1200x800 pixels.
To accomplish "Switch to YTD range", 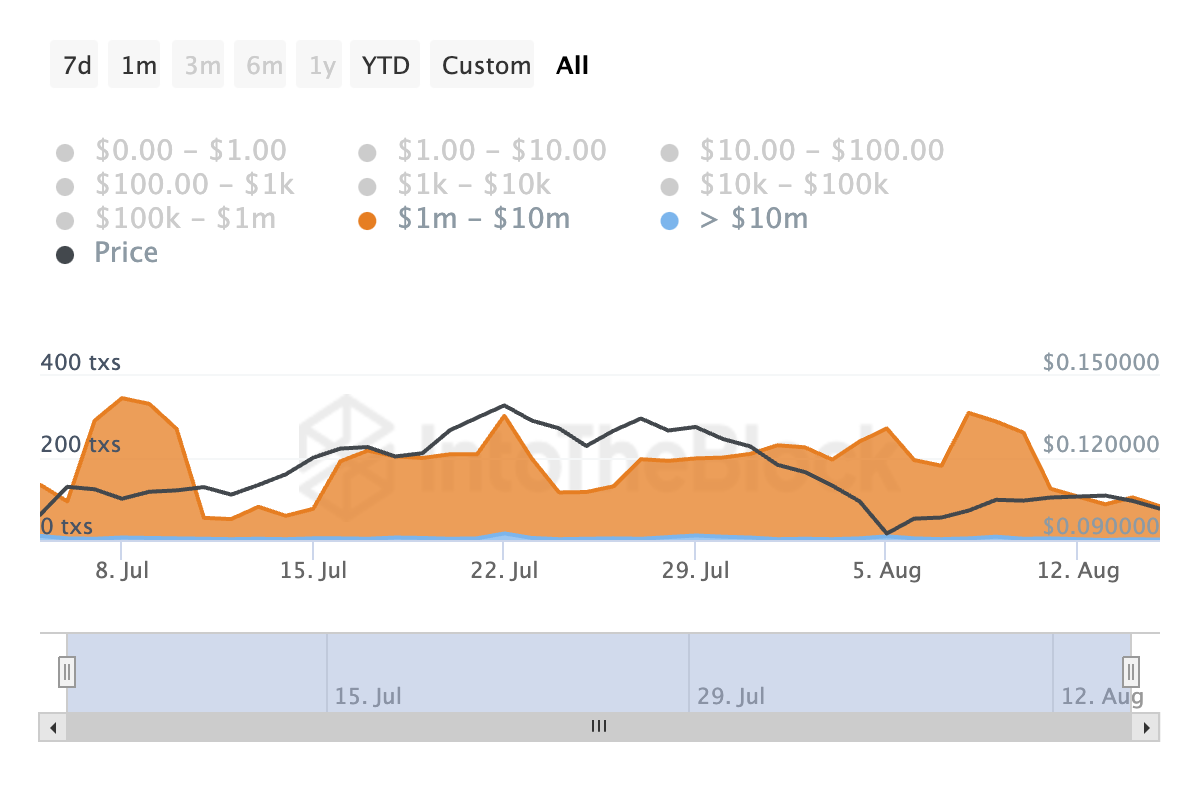I will point(385,66).
